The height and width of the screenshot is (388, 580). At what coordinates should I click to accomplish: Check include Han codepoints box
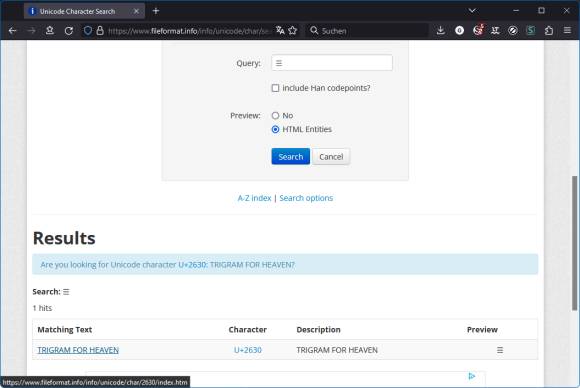[275, 88]
